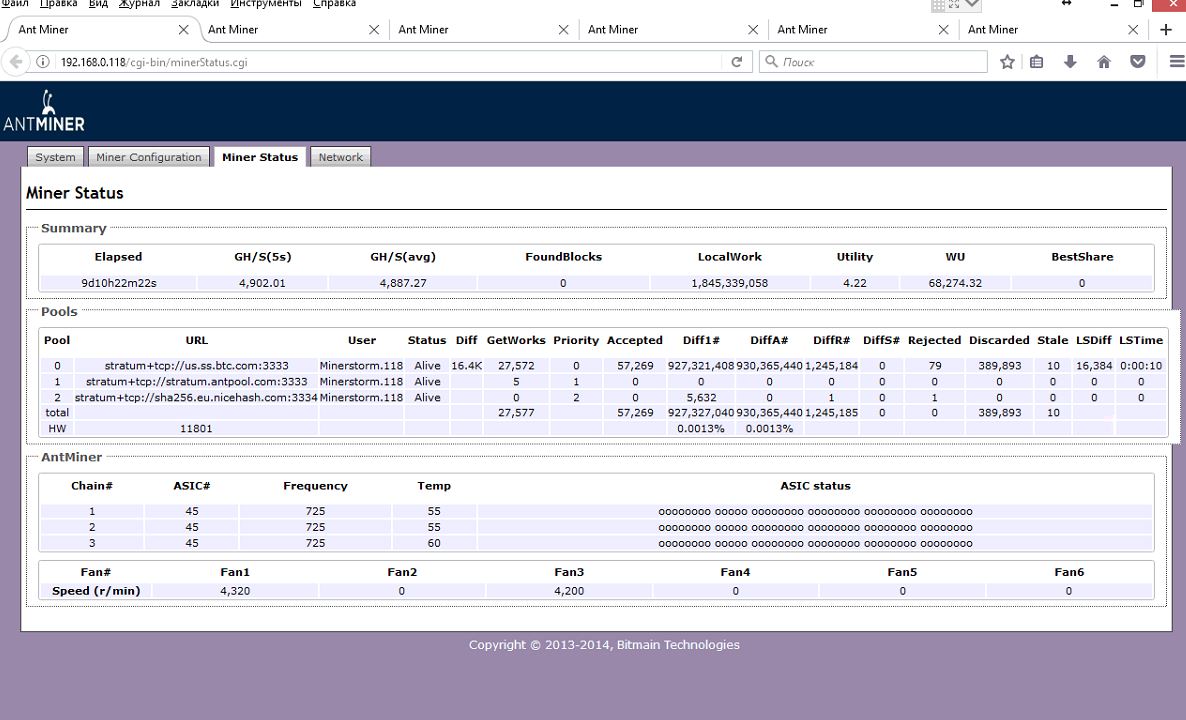Viewport: 1186px width, 720px height.
Task: Click the Frequency value 725 for chain 1
Action: pos(315,511)
